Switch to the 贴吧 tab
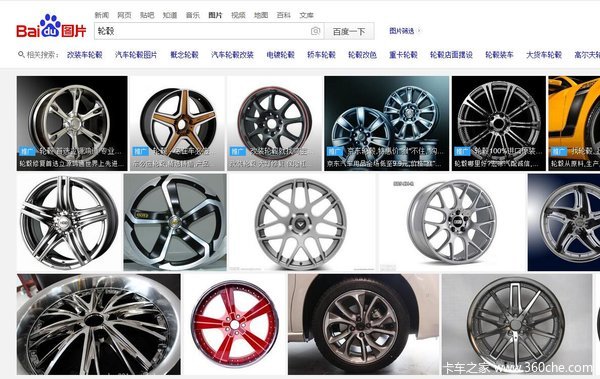This screenshot has height=379, width=600. click(x=147, y=15)
